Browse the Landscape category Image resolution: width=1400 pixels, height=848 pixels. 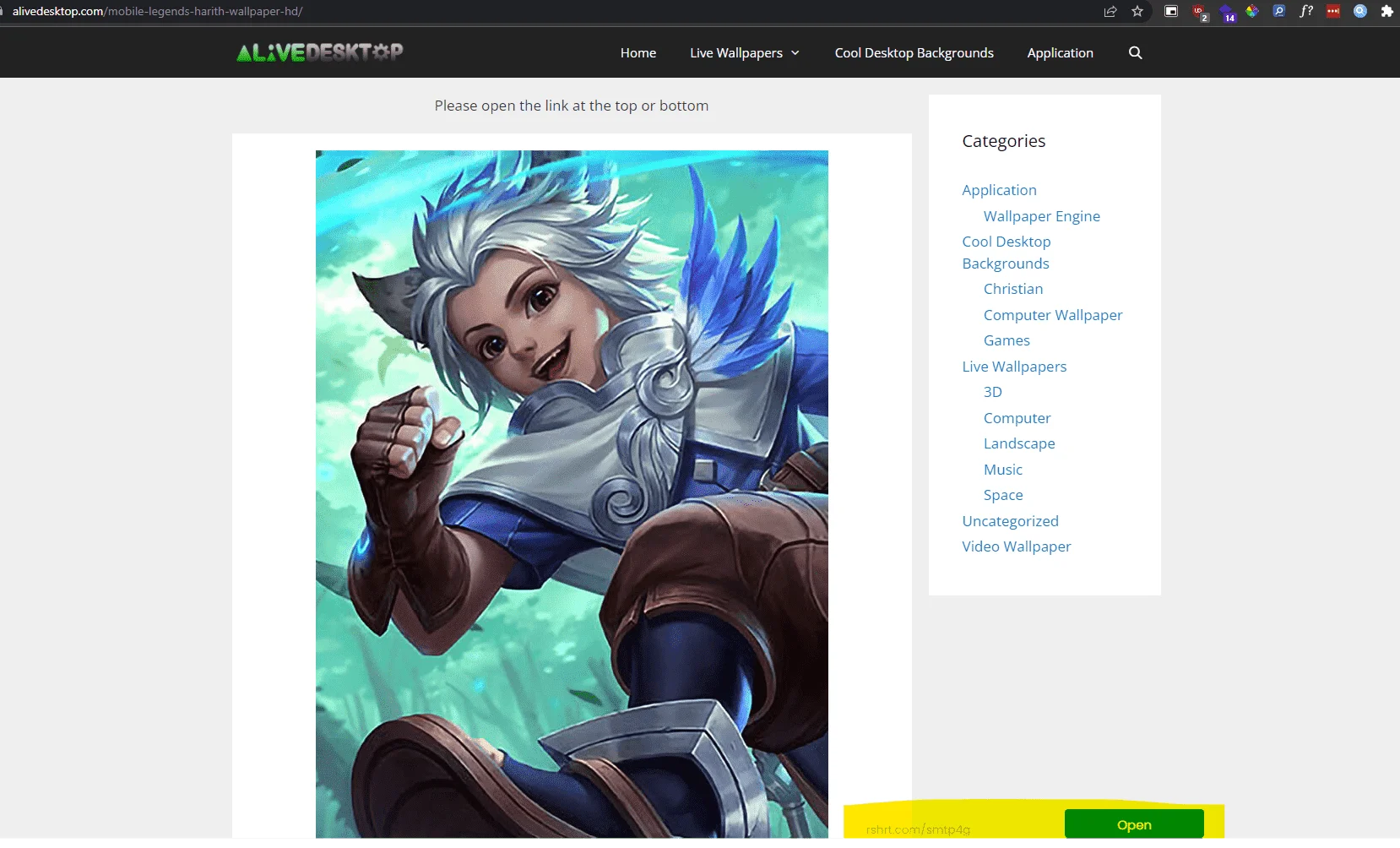click(x=1019, y=443)
